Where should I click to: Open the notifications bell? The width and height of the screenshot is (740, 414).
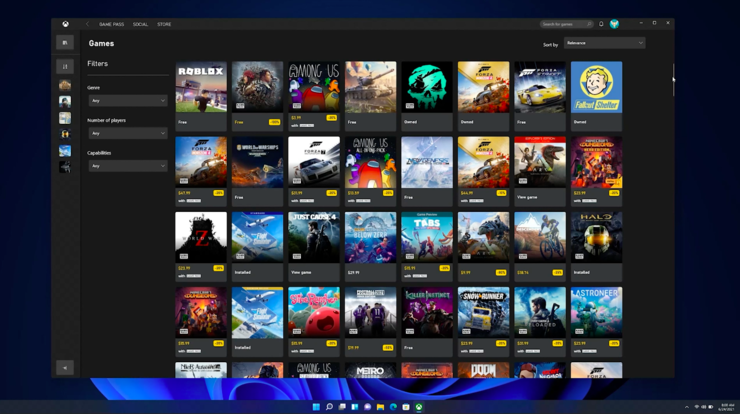coord(601,24)
